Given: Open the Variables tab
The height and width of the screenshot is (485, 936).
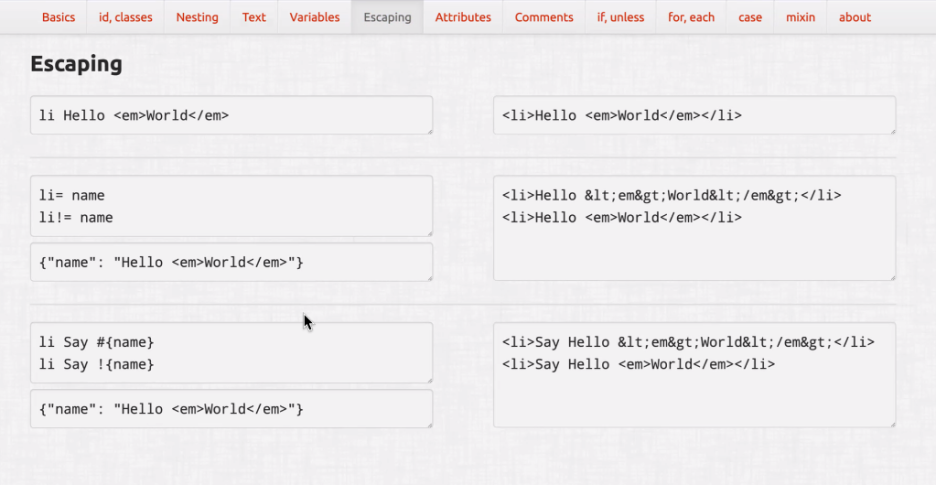Looking at the screenshot, I should pyautogui.click(x=315, y=17).
